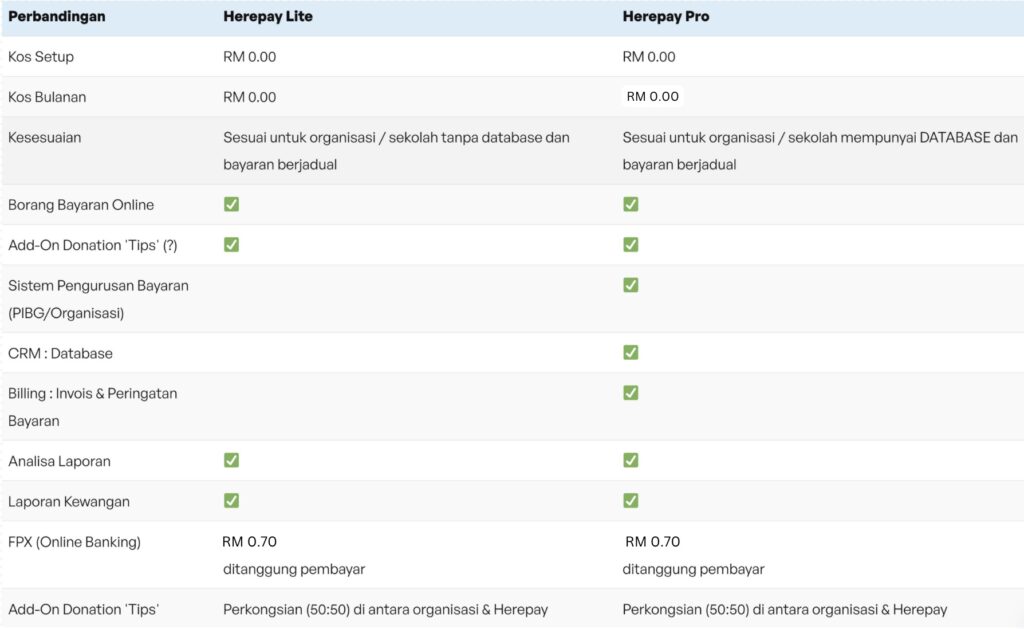Image resolution: width=1024 pixels, height=629 pixels.
Task: Click the "Add-On Donation 'Tips' (?)" label
Action: click(93, 246)
